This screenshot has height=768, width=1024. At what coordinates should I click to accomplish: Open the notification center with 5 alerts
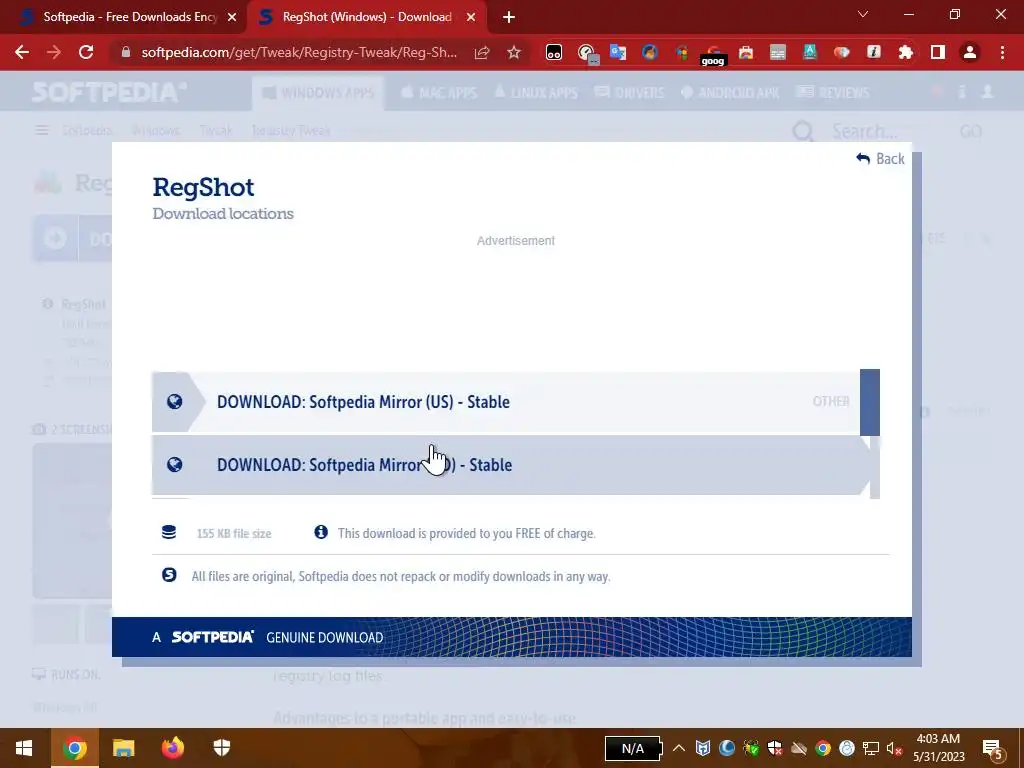[993, 748]
